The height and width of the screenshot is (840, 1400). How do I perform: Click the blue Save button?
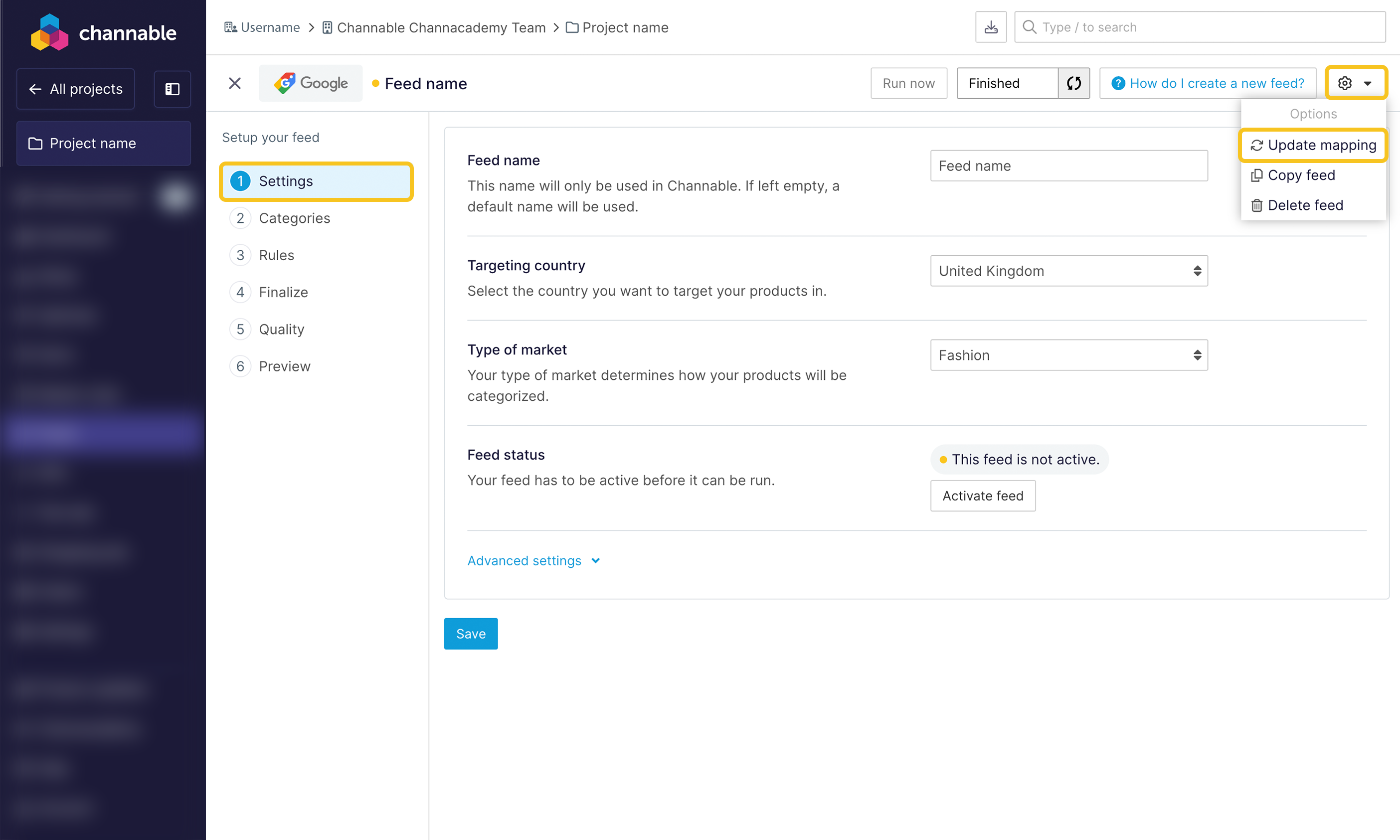point(471,634)
